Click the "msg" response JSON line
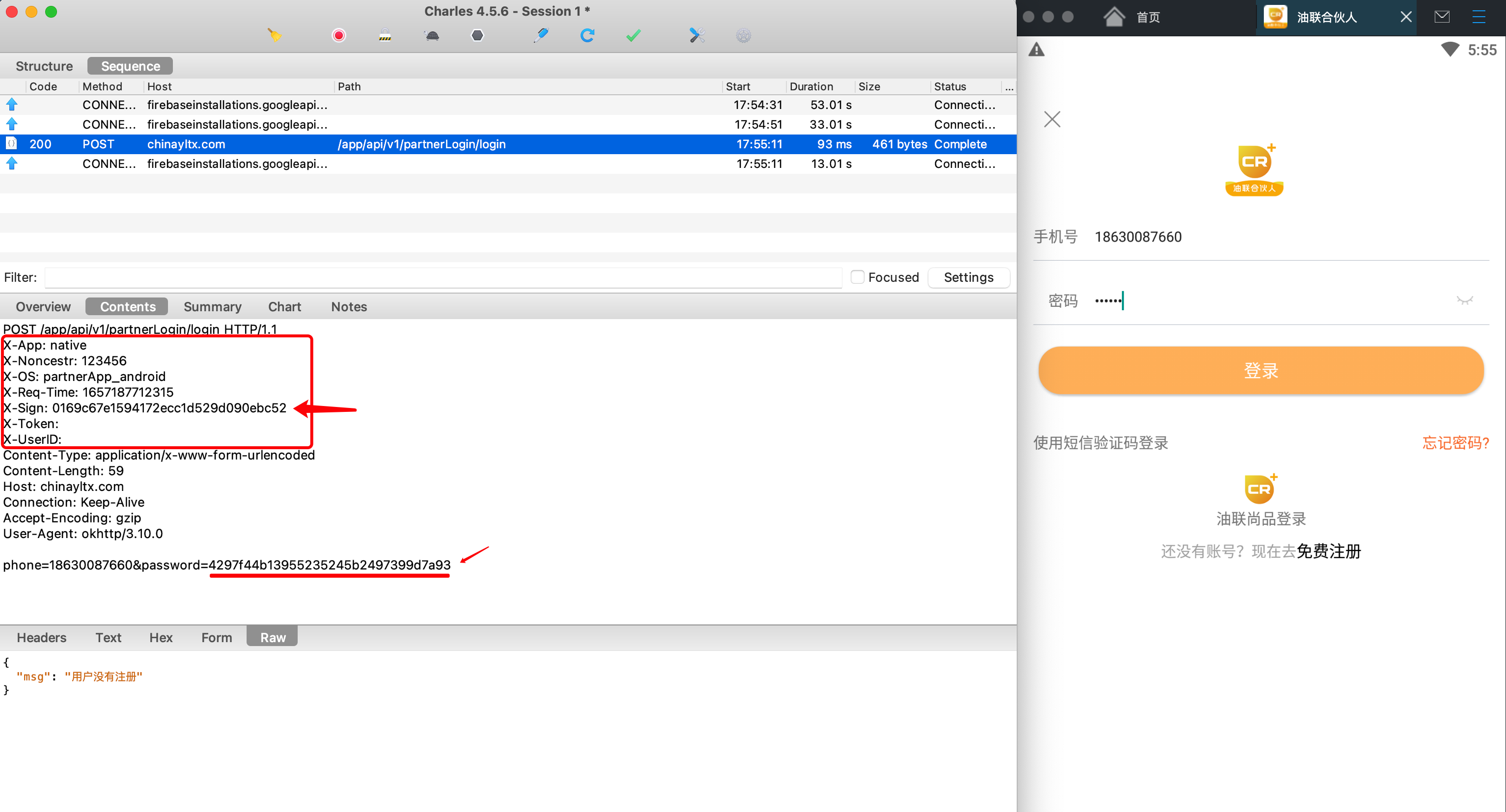The height and width of the screenshot is (812, 1506). pos(80,677)
